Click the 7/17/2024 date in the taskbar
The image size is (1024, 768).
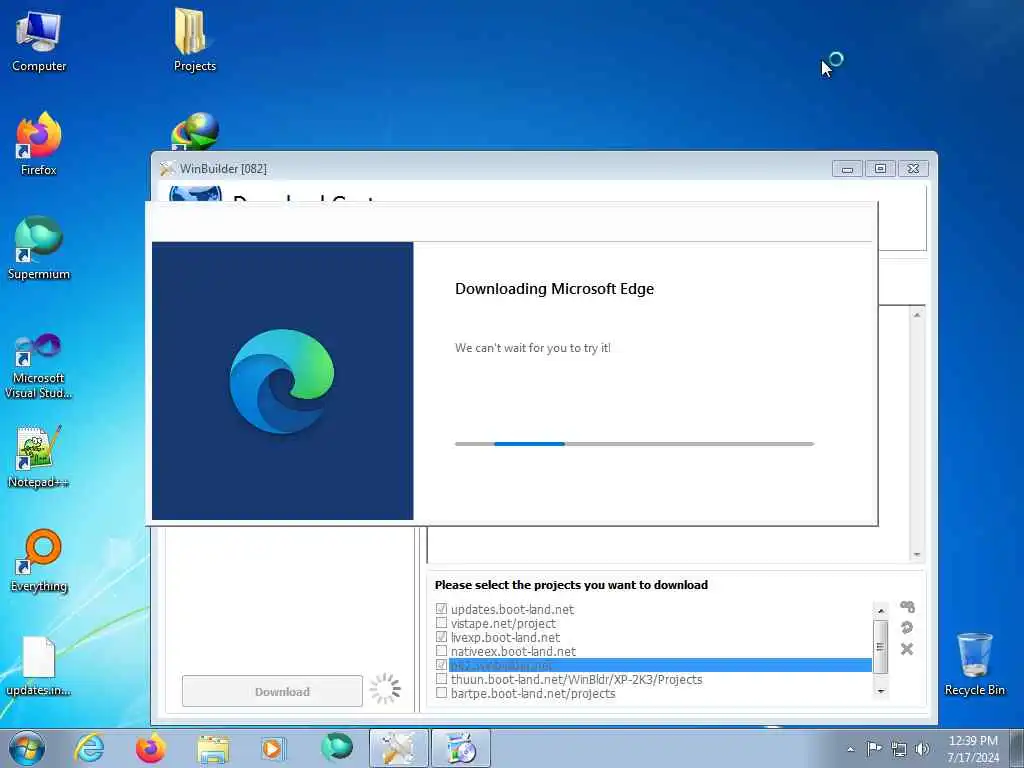pos(973,758)
